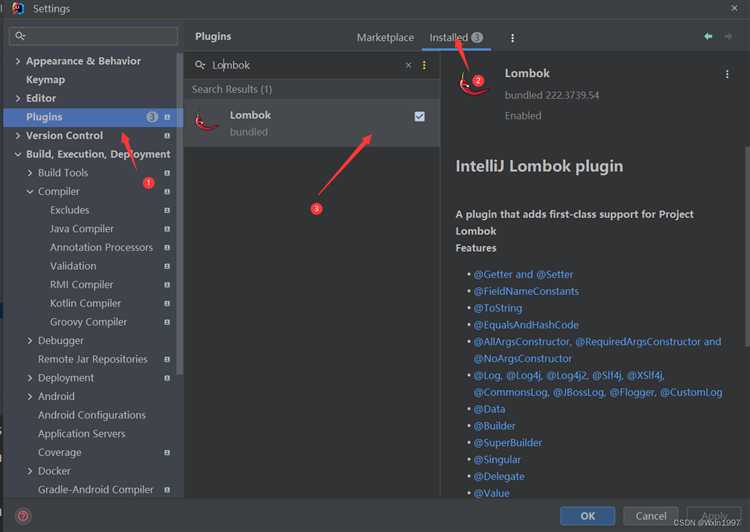Toggle the Lombok plugin enabled checkbox
Viewport: 750px width, 532px height.
[419, 116]
